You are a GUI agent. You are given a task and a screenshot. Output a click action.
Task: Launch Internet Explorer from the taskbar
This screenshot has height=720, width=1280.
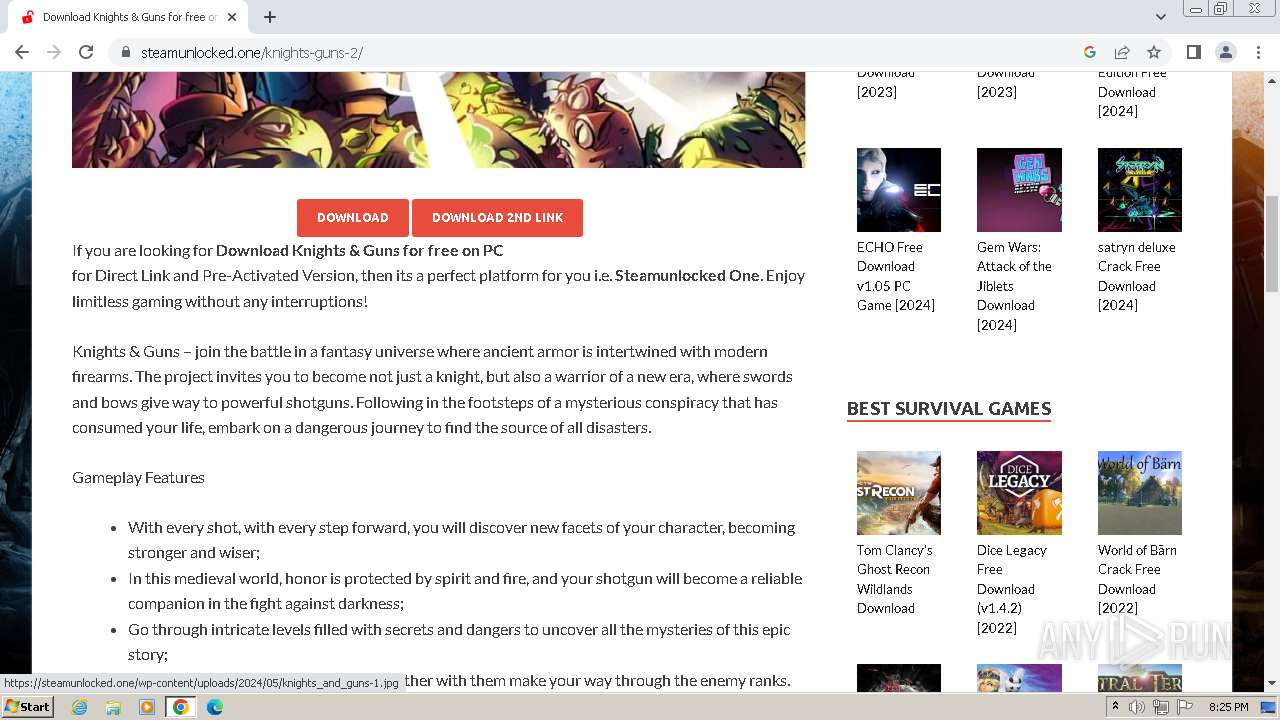tap(80, 707)
